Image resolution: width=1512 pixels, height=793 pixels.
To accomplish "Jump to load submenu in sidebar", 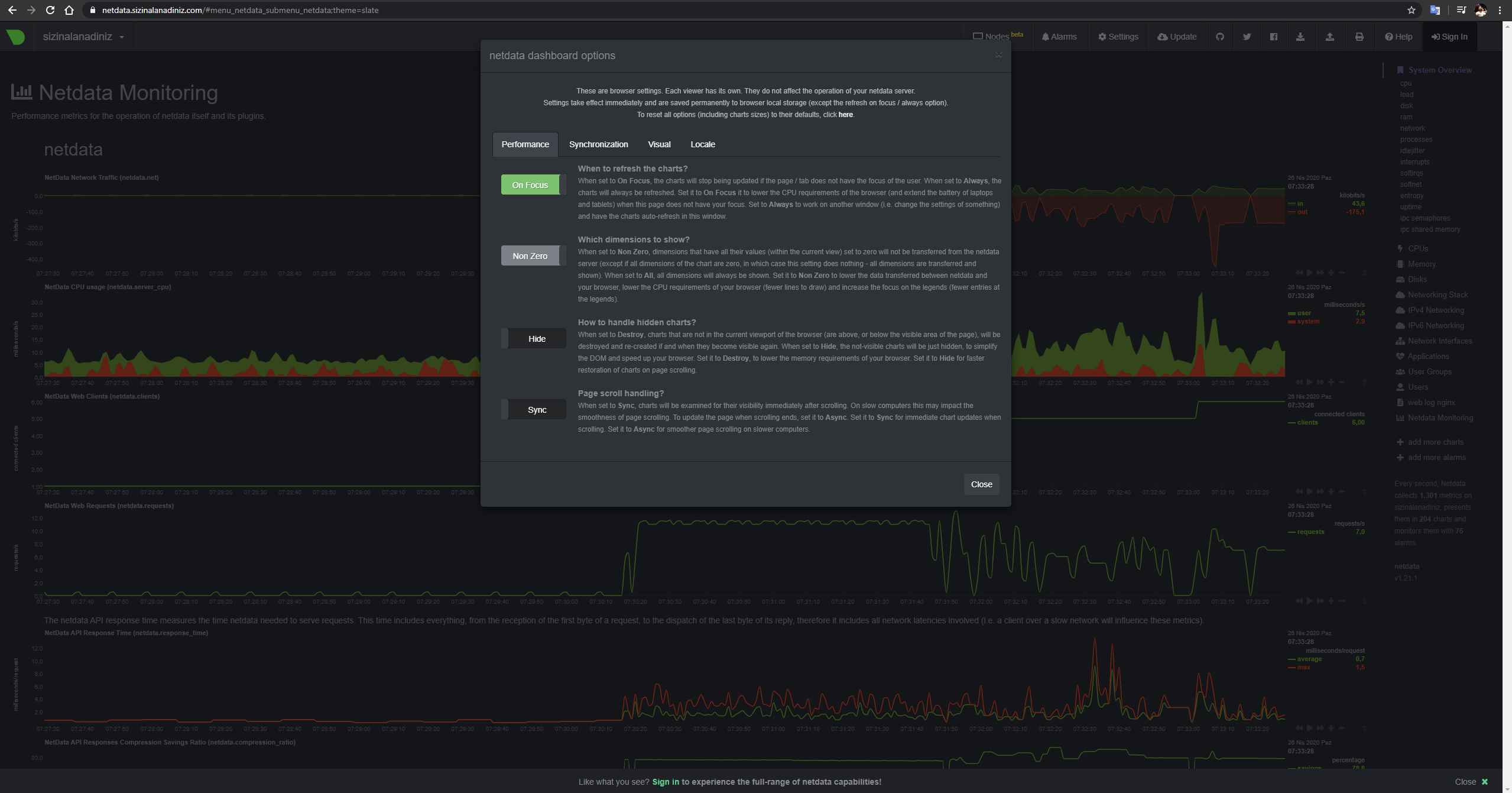I will pos(1407,95).
